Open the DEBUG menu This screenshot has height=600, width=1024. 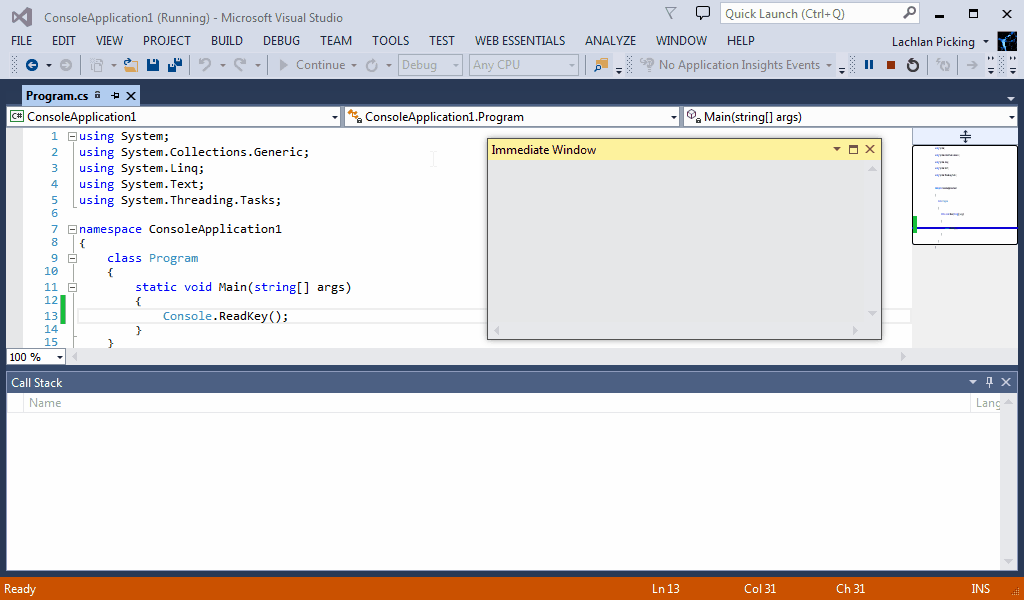281,40
